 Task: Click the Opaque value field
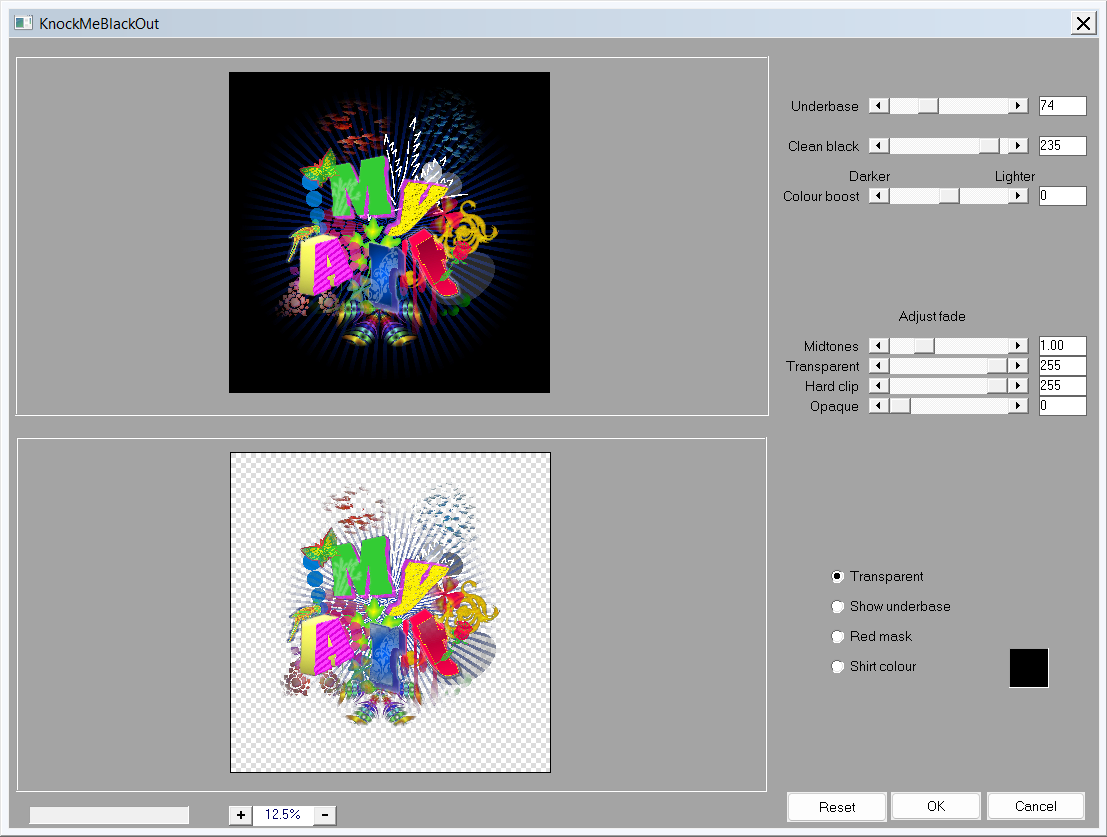click(x=1063, y=406)
